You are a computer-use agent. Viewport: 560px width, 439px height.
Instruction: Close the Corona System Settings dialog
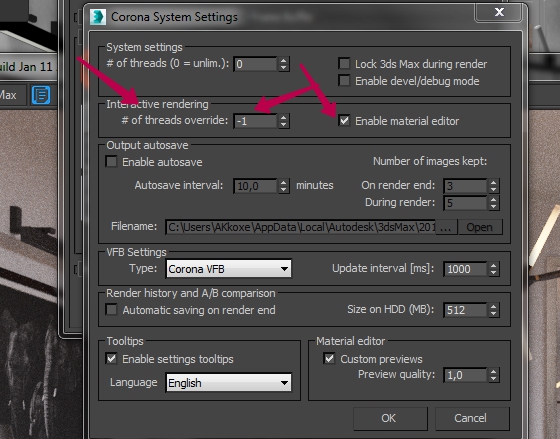point(499,12)
